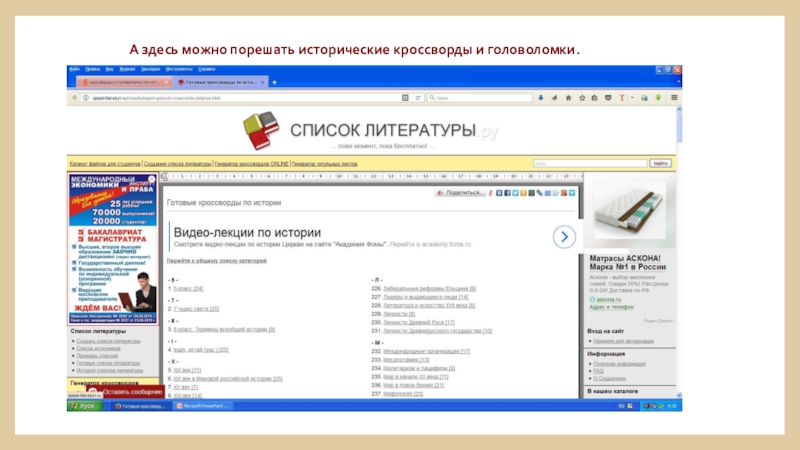Viewport: 800px width, 450px height.
Task: Open the 'Матрасы АСКОНА!' ad headline
Action: tap(628, 263)
